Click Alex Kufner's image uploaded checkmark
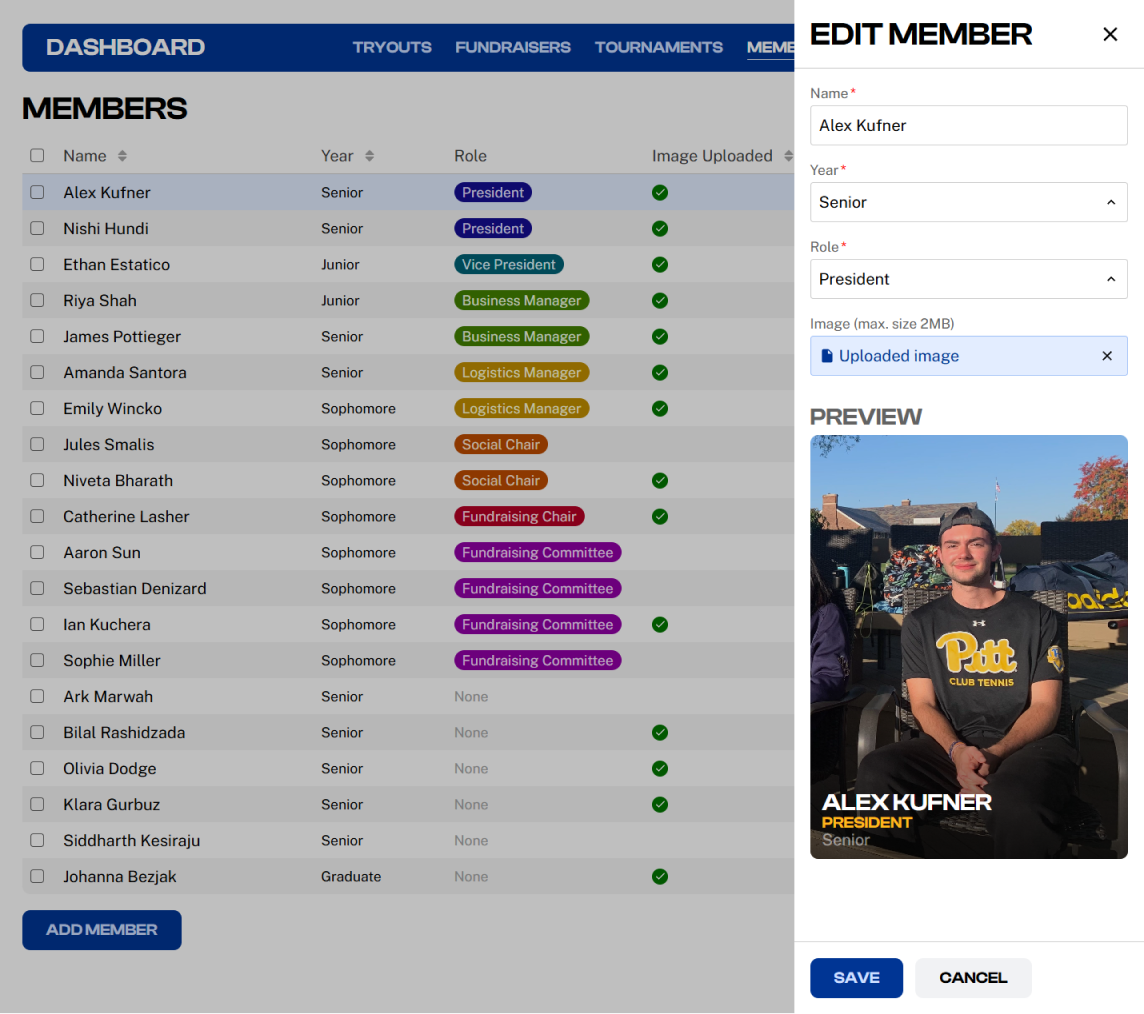Screen dimensions: 1144x1014 pos(660,193)
